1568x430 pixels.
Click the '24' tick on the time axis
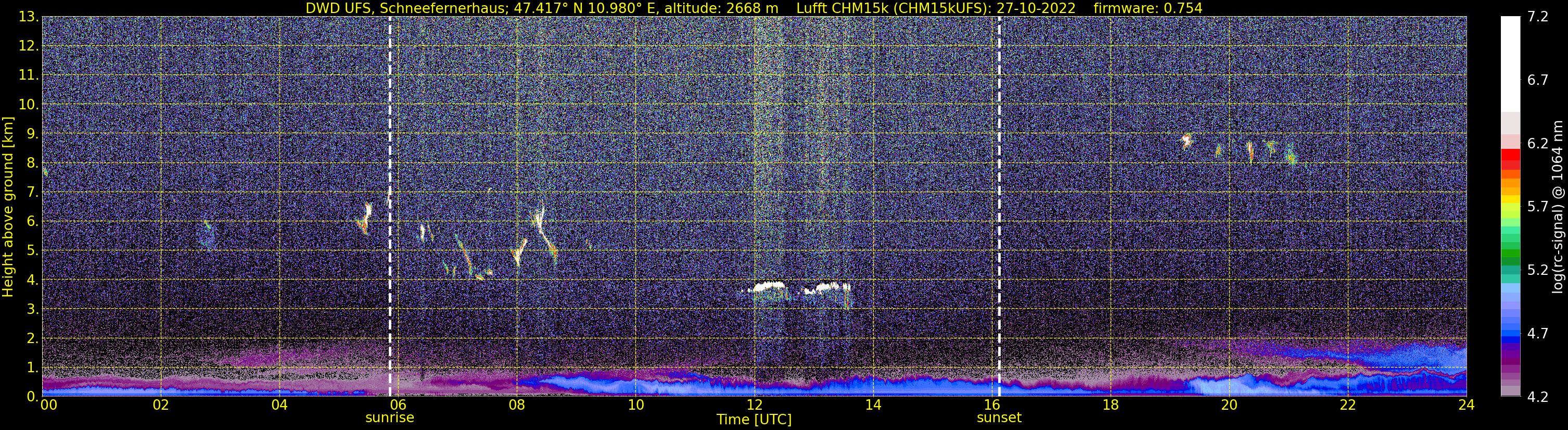pos(1467,405)
